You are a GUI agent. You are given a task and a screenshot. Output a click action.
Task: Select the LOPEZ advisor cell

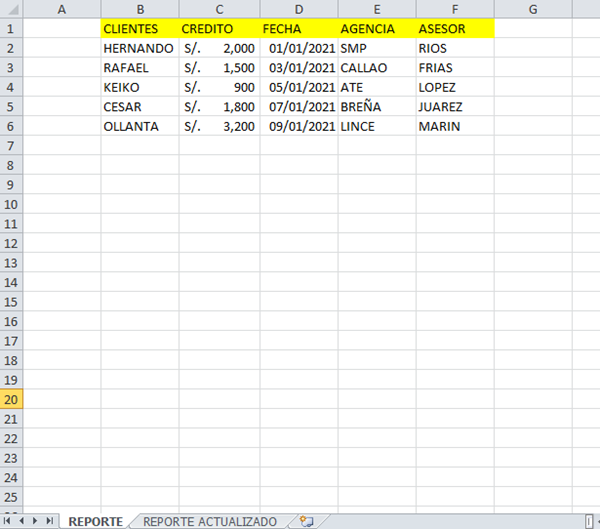pyautogui.click(x=455, y=87)
